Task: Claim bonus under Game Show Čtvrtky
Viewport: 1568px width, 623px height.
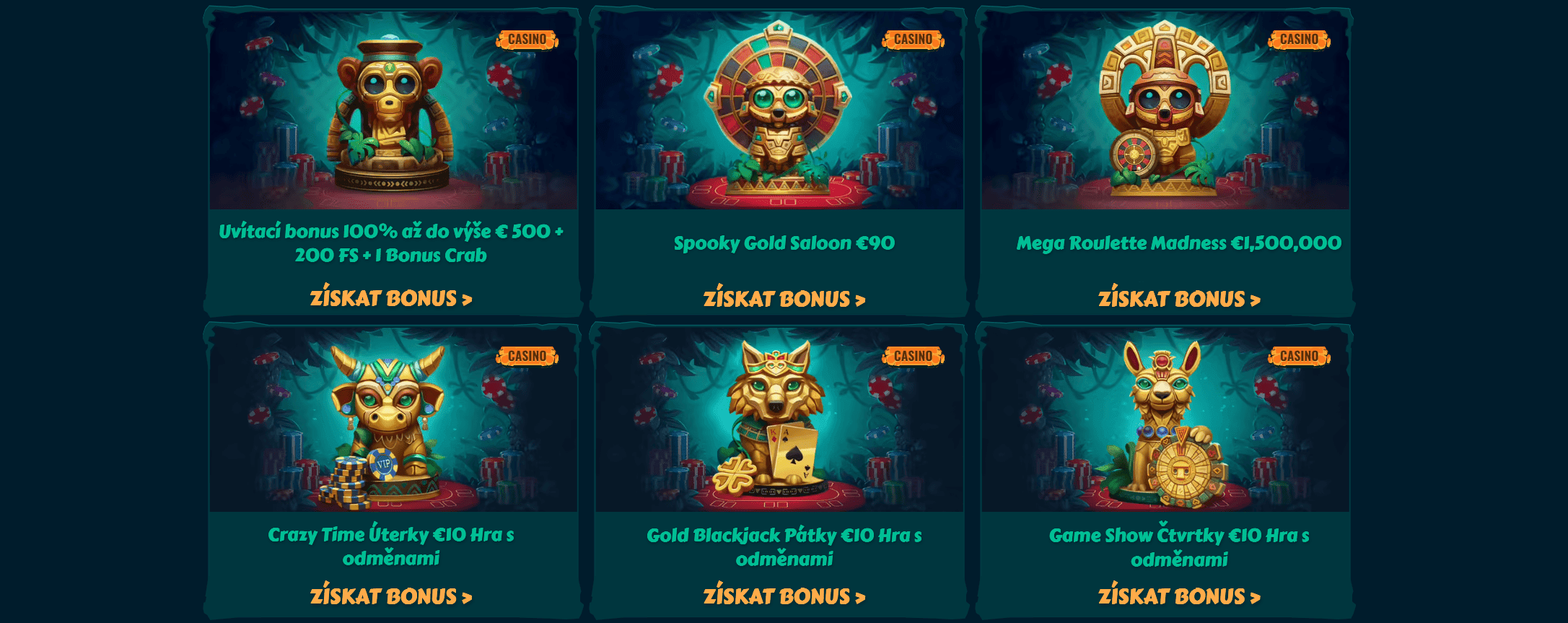Action: point(1179,596)
